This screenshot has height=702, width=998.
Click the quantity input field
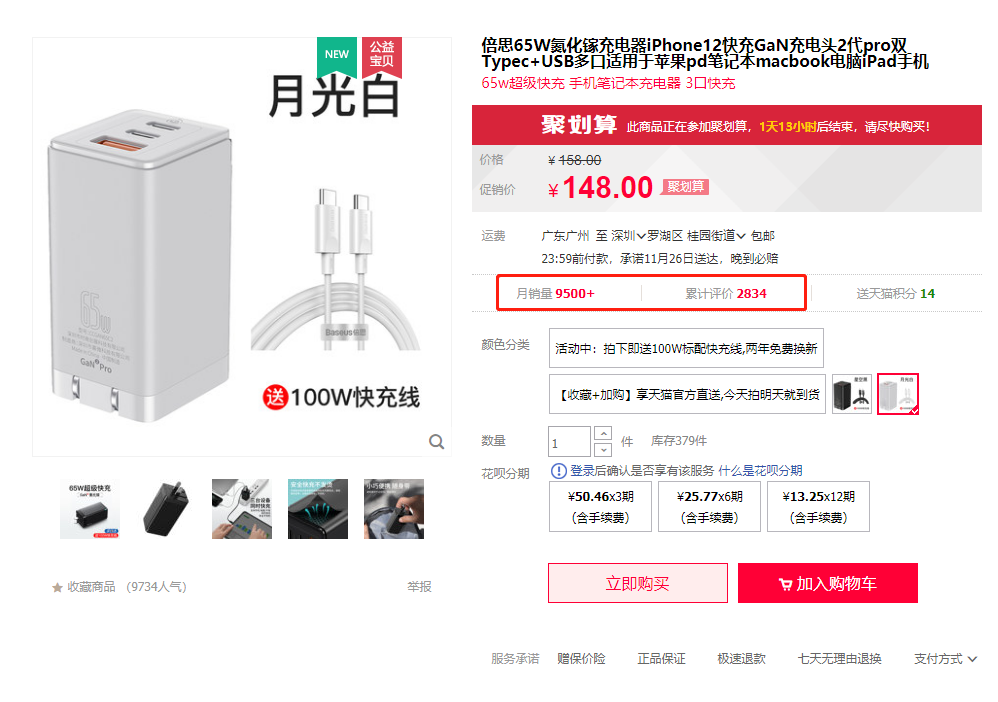point(569,442)
